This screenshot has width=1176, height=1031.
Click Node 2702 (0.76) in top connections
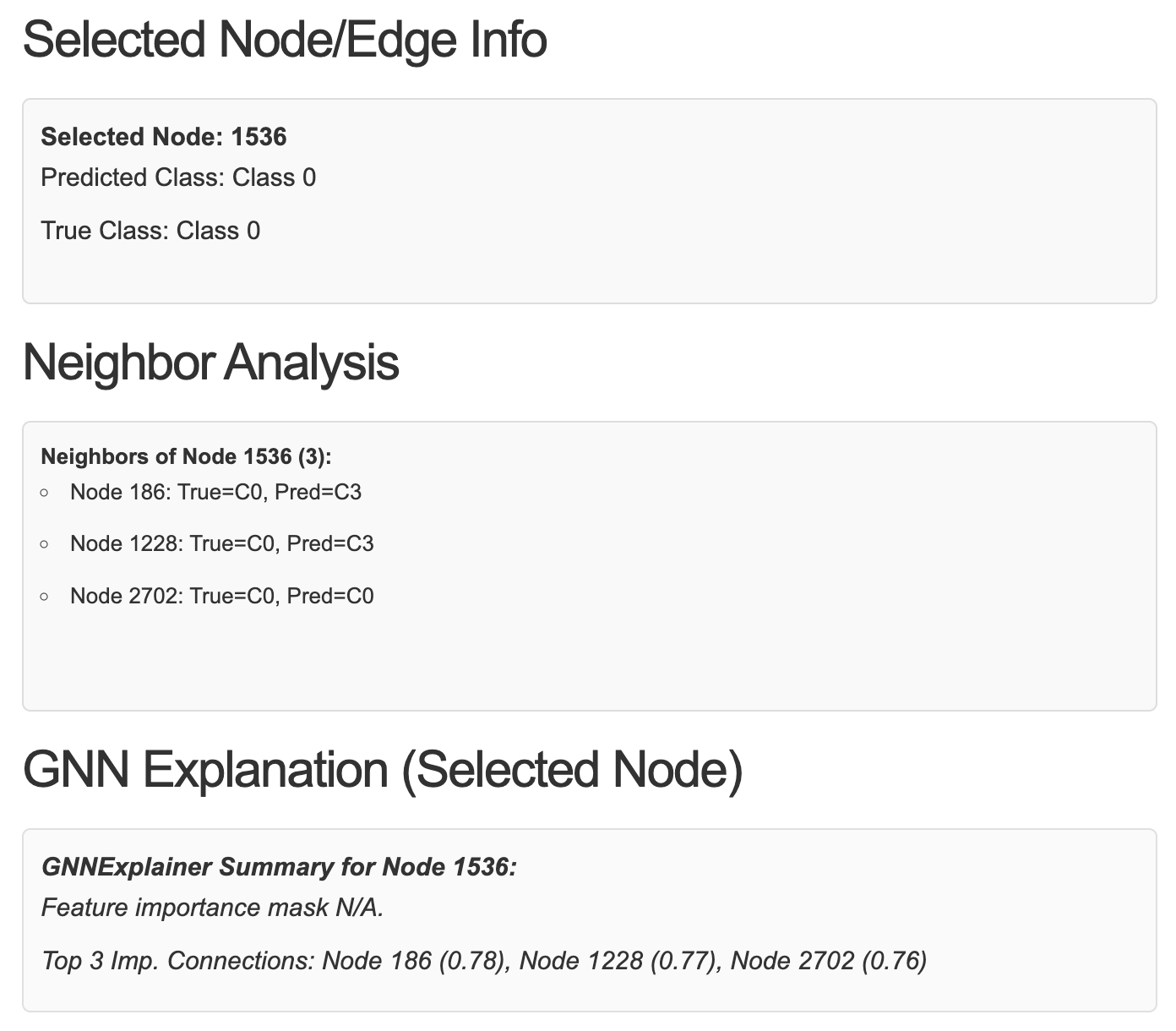click(x=829, y=961)
